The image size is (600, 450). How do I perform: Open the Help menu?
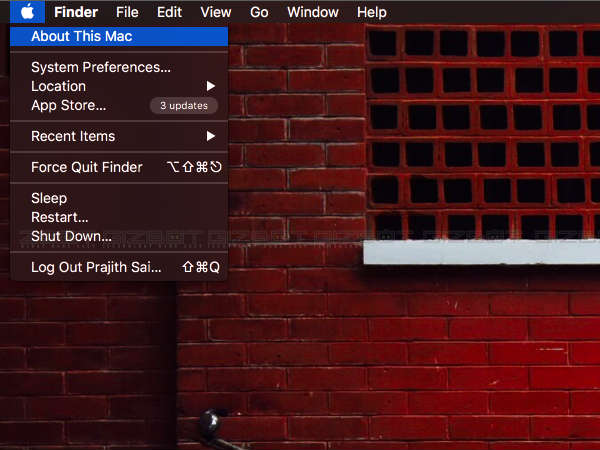coord(371,12)
